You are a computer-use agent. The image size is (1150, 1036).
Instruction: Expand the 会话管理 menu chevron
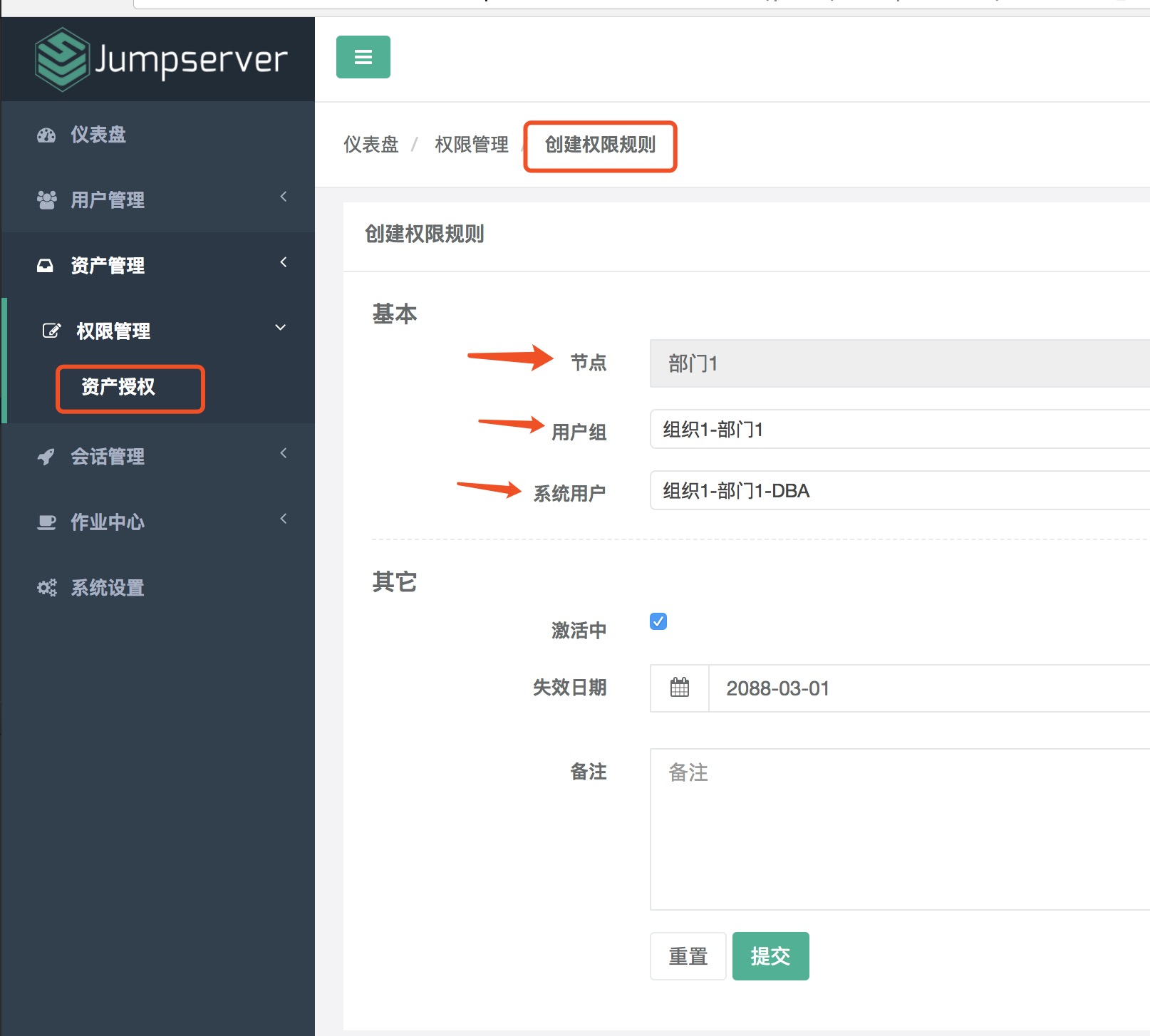click(x=284, y=453)
